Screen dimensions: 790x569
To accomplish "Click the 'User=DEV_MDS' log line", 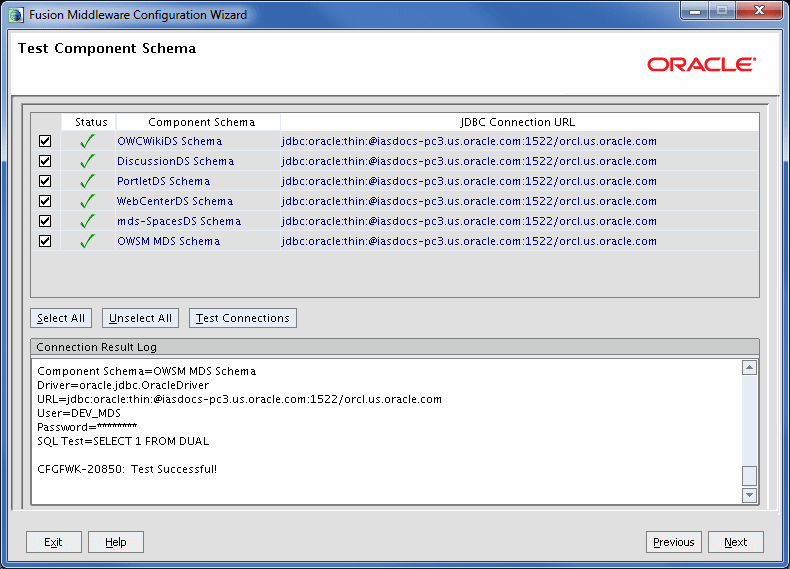I will click(x=79, y=413).
